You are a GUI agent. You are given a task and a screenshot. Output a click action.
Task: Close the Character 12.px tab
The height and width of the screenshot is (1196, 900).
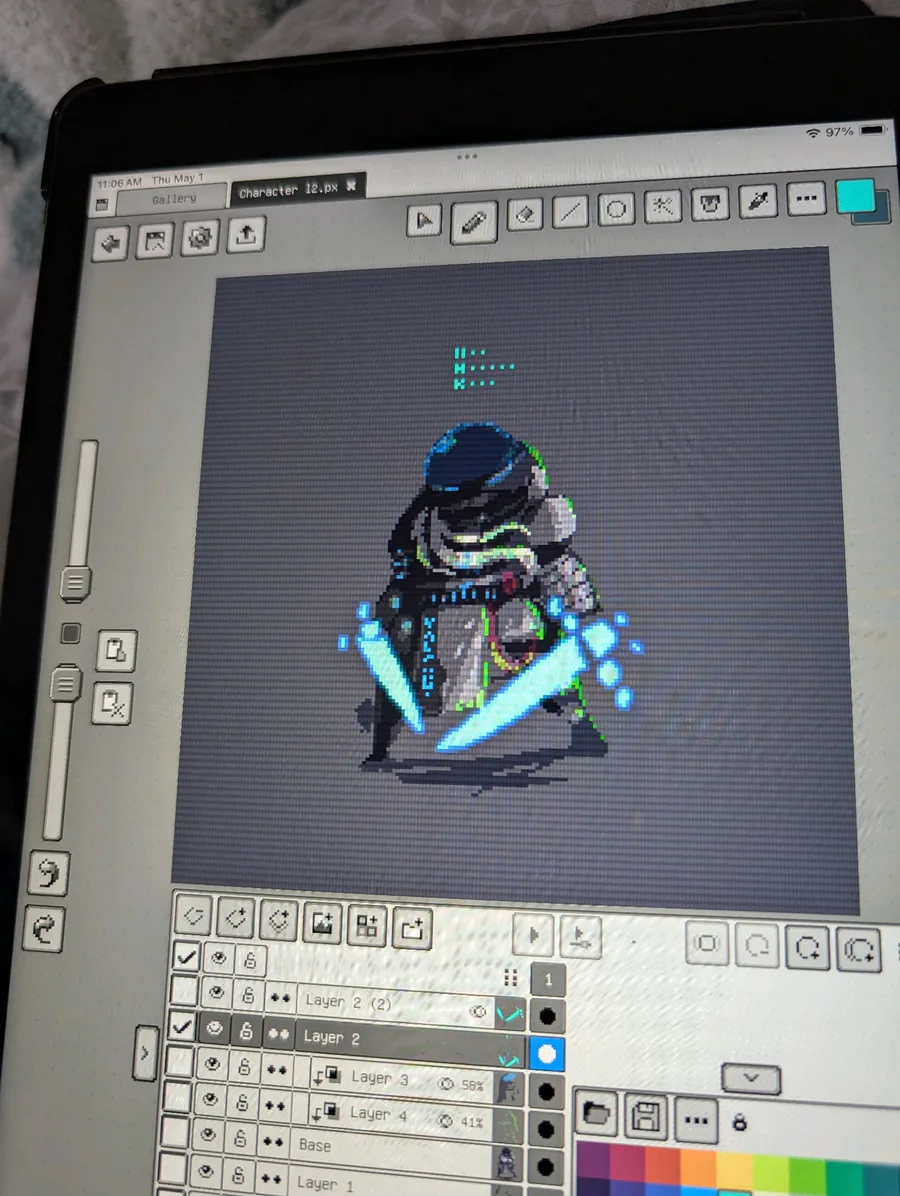pos(351,185)
